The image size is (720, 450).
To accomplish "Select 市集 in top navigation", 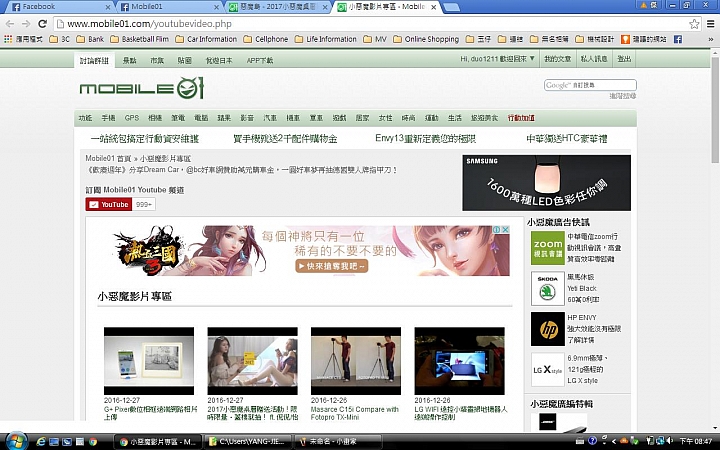I will tap(157, 60).
